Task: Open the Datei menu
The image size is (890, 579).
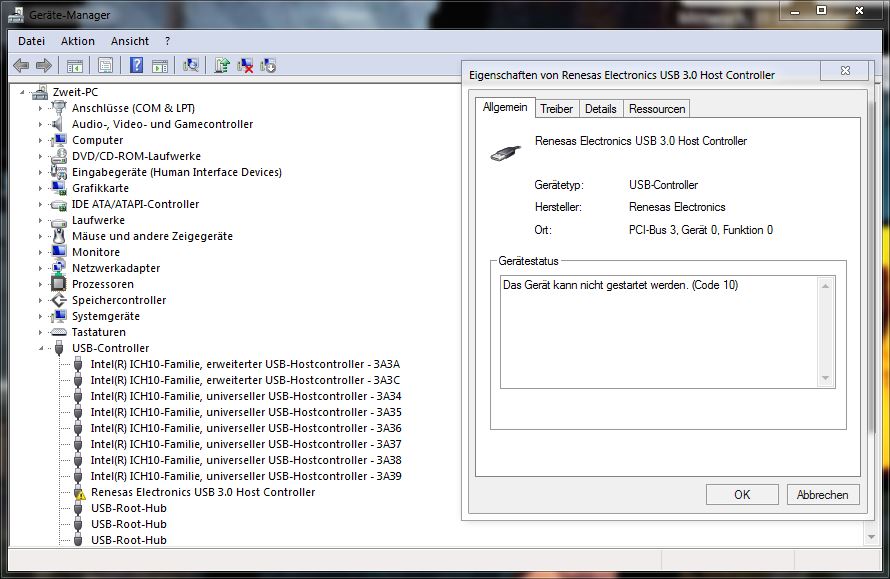Action: pyautogui.click(x=31, y=41)
